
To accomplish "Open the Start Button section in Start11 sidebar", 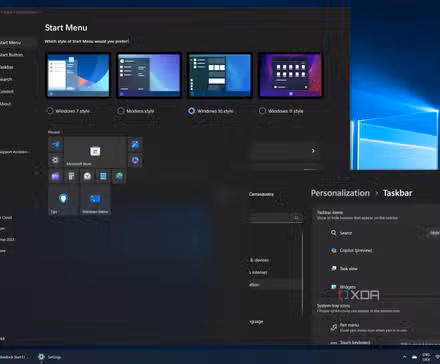I will coord(12,55).
